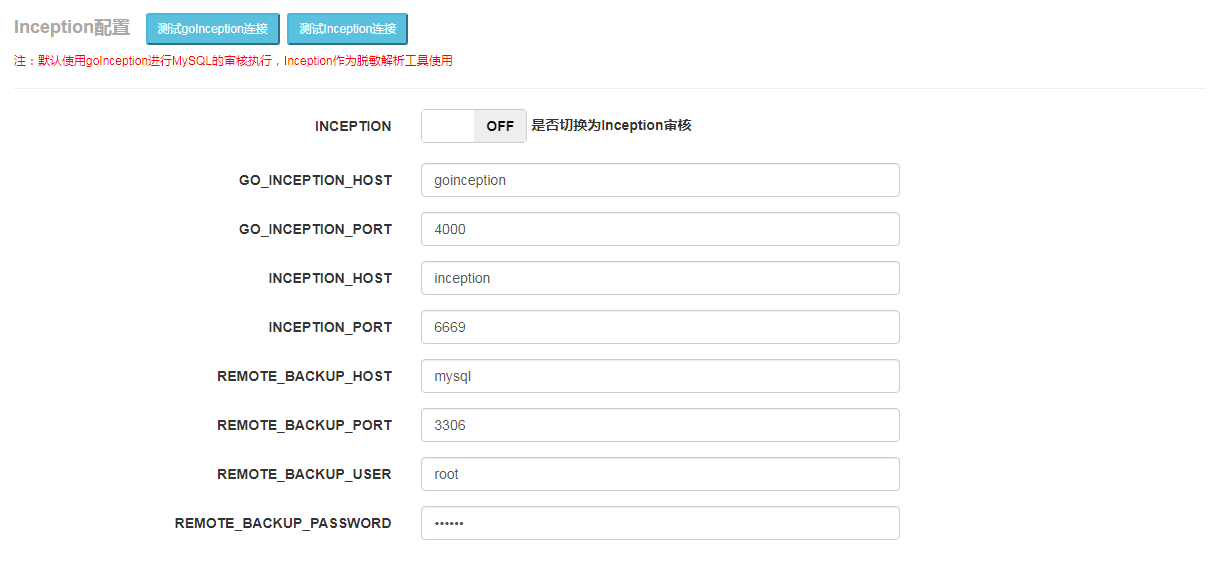This screenshot has width=1221, height=564.
Task: Click the INCEPTION_PORT label
Action: pos(330,327)
